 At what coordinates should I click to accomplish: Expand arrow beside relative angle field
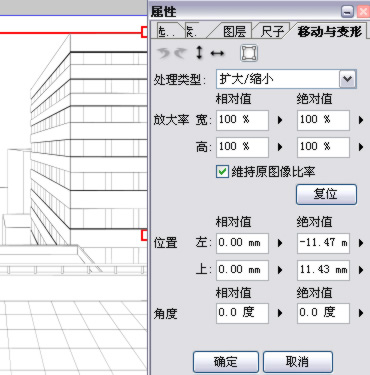(x=280, y=313)
